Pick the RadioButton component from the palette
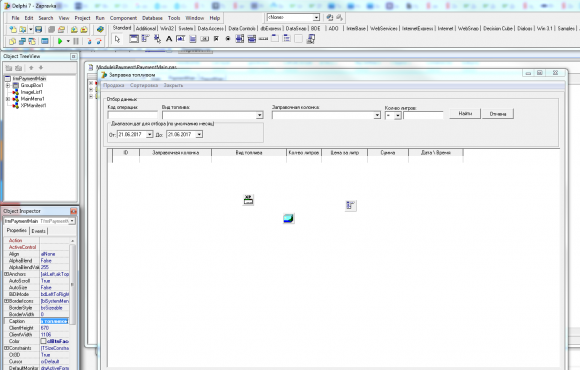580x370 pixels. coord(228,39)
